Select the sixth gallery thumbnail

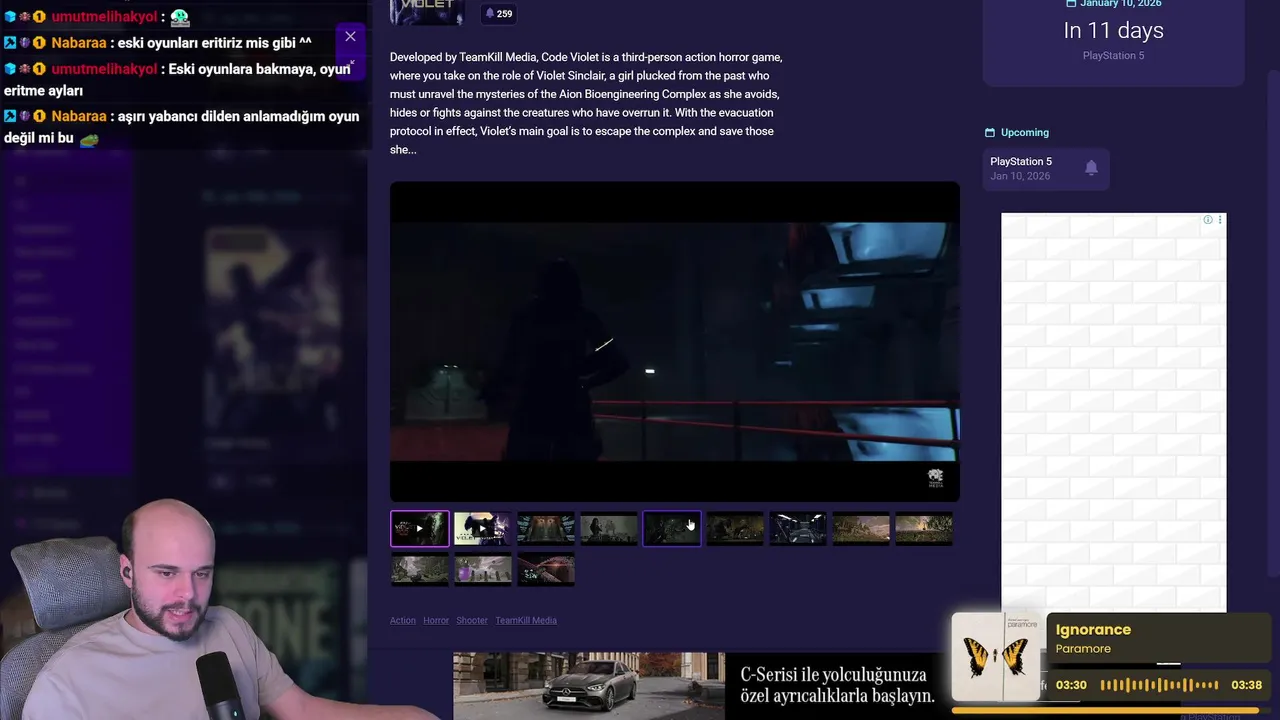[734, 528]
